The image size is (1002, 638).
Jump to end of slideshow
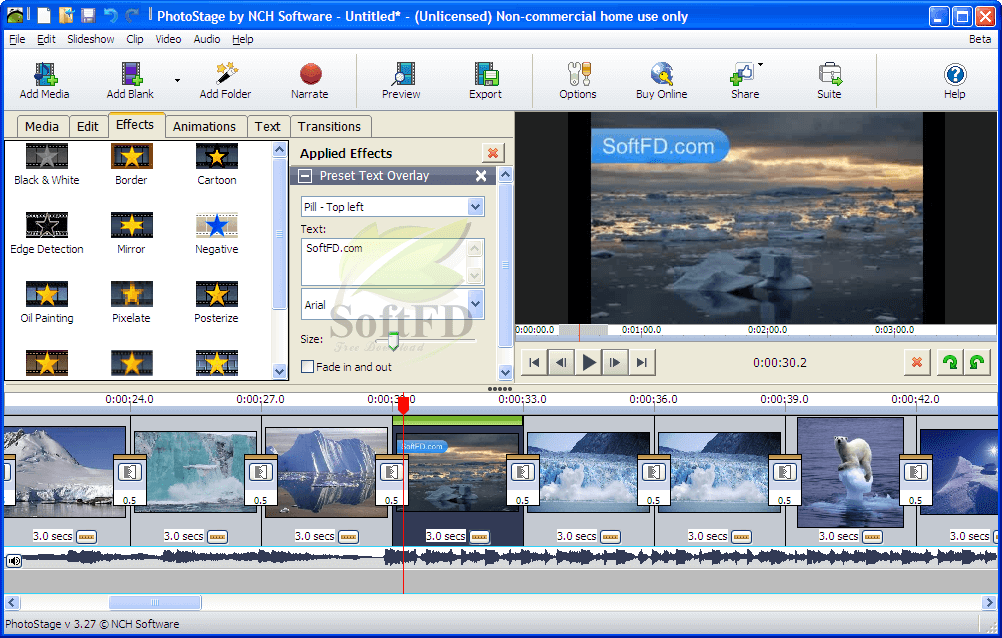[x=642, y=362]
